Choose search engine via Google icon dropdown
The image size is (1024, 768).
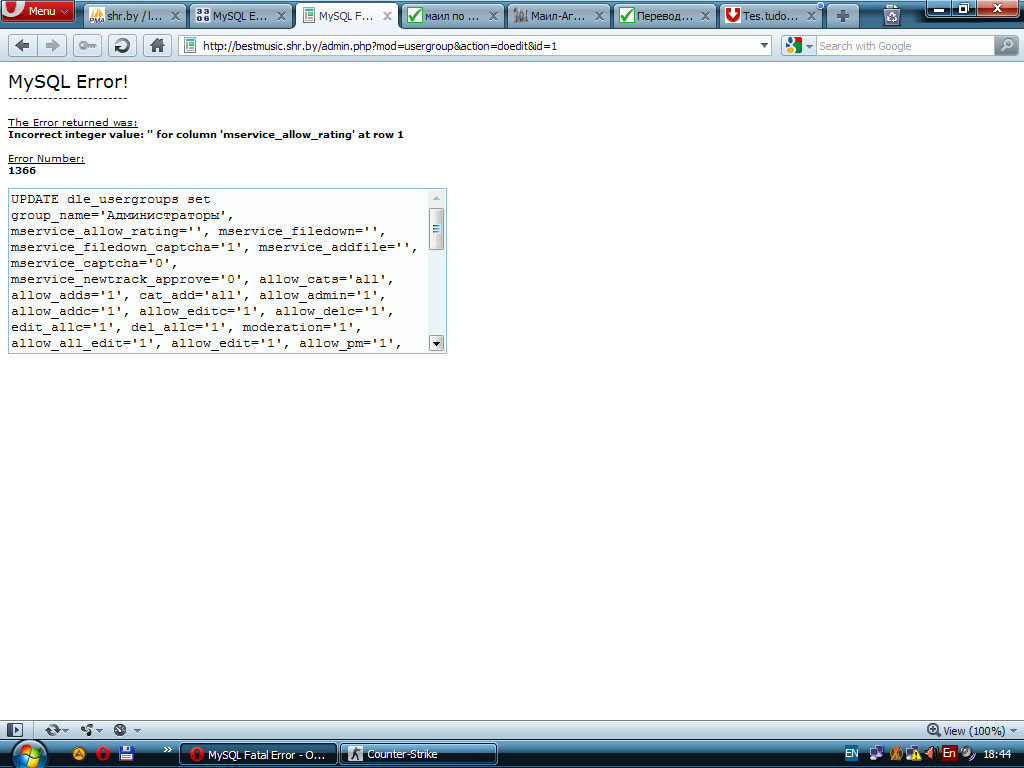pos(799,46)
